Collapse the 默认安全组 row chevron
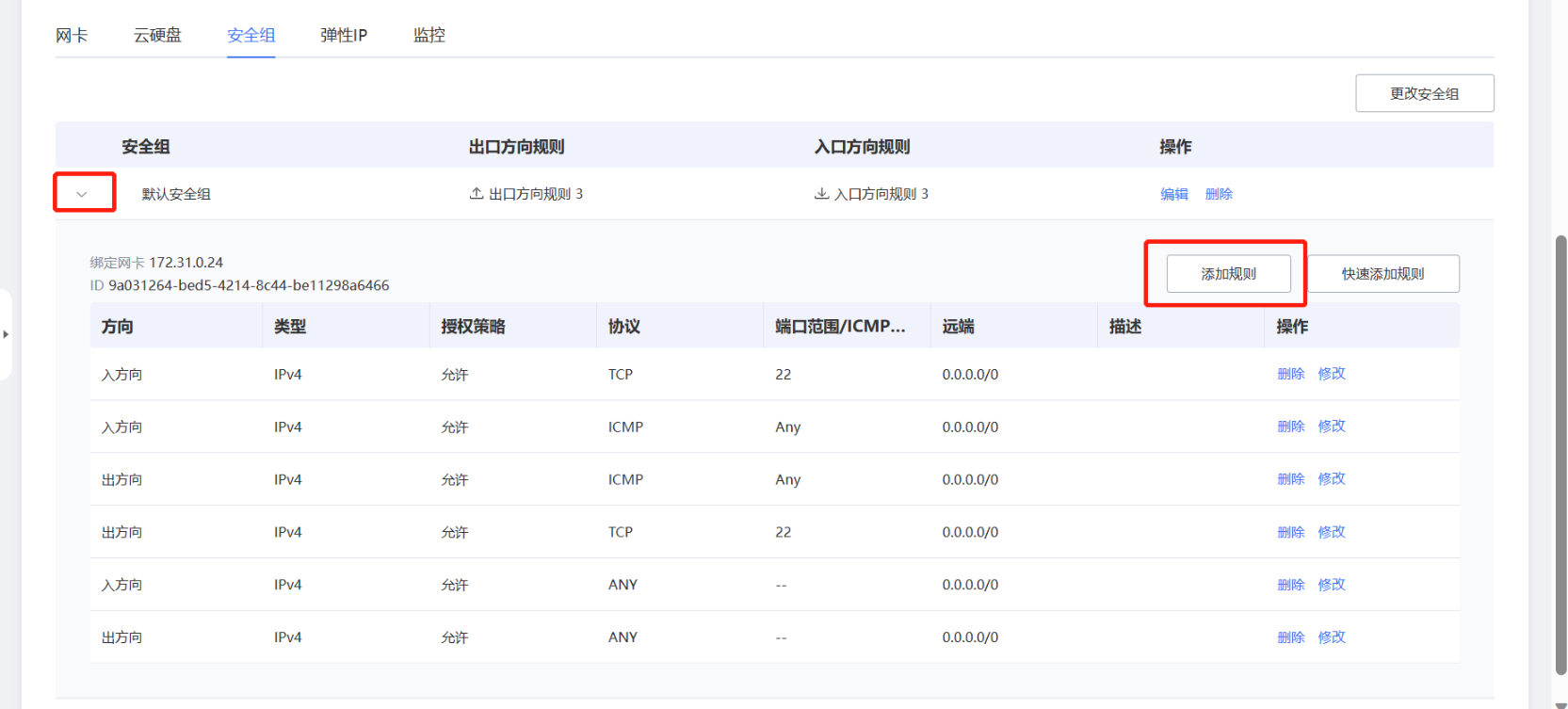Screen dimensions: 1568x709 pos(82,194)
